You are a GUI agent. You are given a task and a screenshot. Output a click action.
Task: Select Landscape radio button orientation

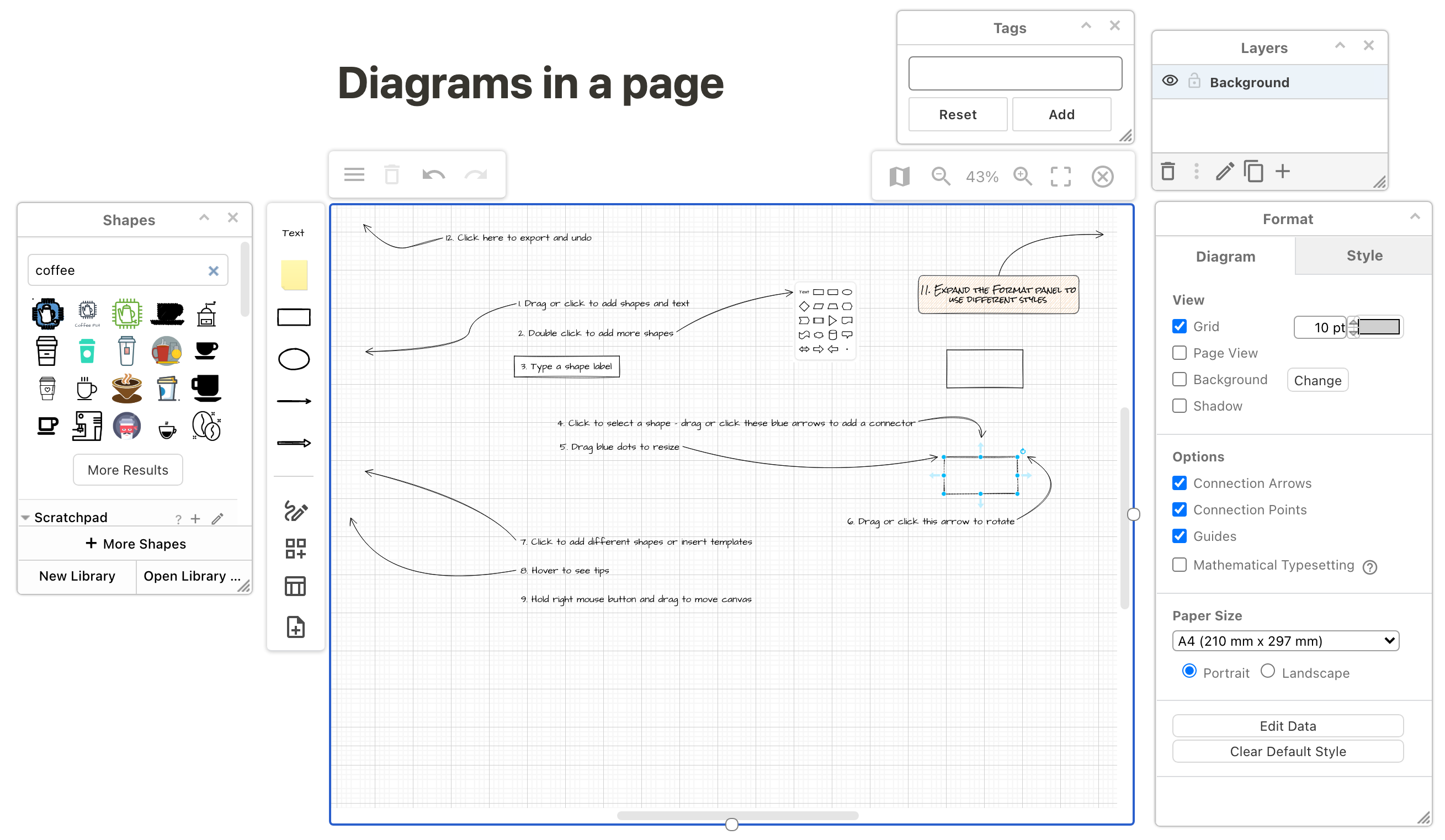[x=1270, y=671]
